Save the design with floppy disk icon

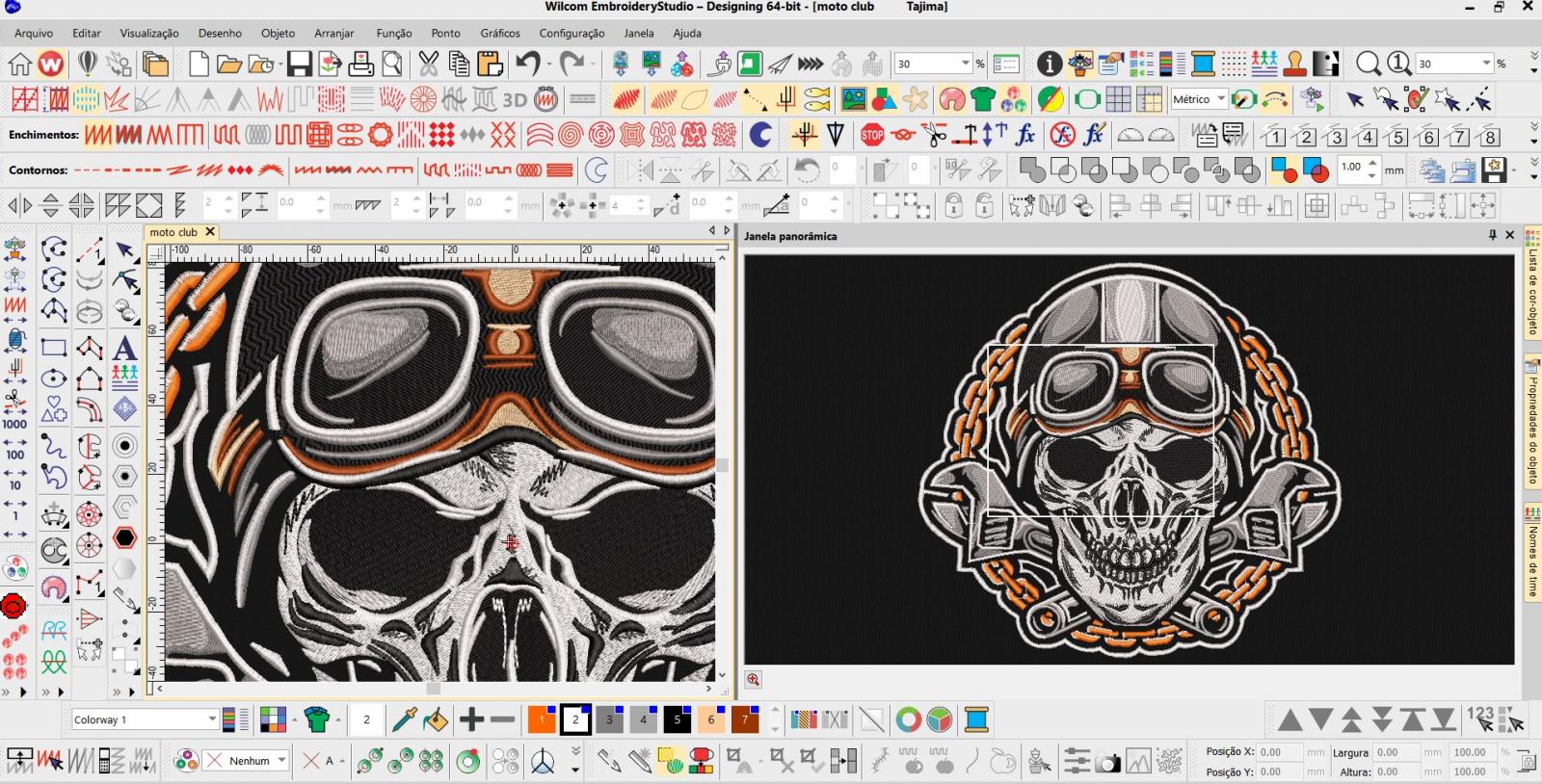(300, 65)
